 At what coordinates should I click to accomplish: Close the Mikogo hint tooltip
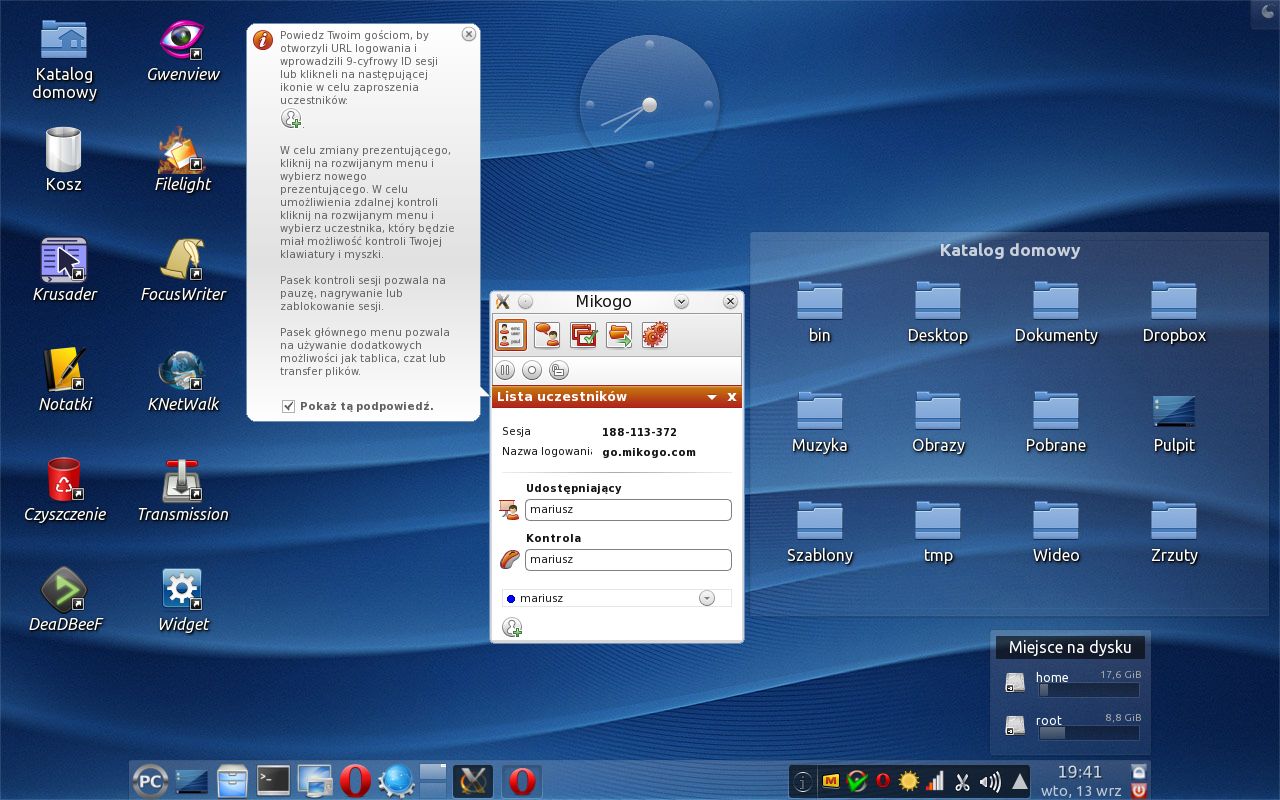pos(469,34)
